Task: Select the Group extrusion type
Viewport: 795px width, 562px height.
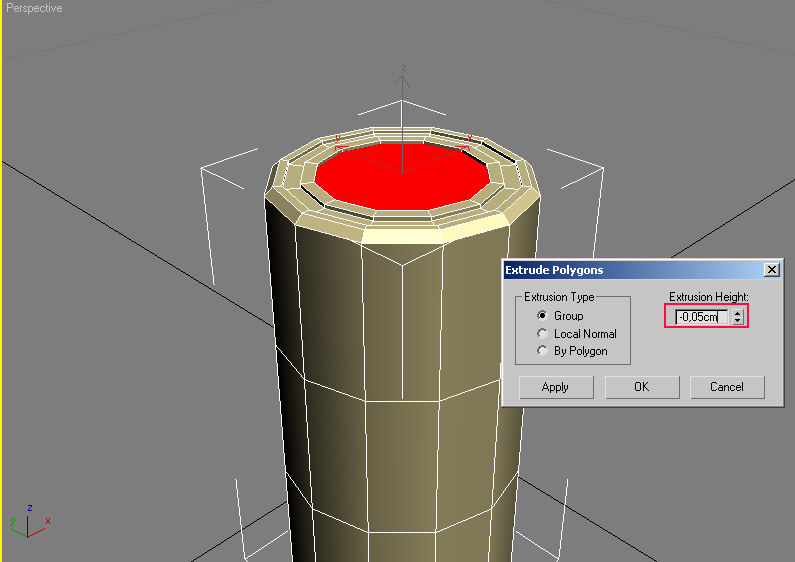Action: click(x=543, y=315)
